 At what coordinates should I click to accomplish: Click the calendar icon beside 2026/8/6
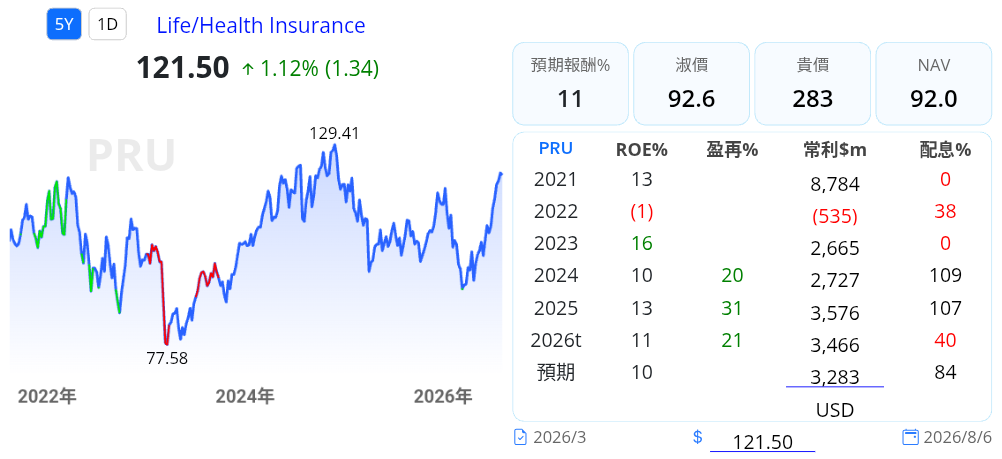910,437
